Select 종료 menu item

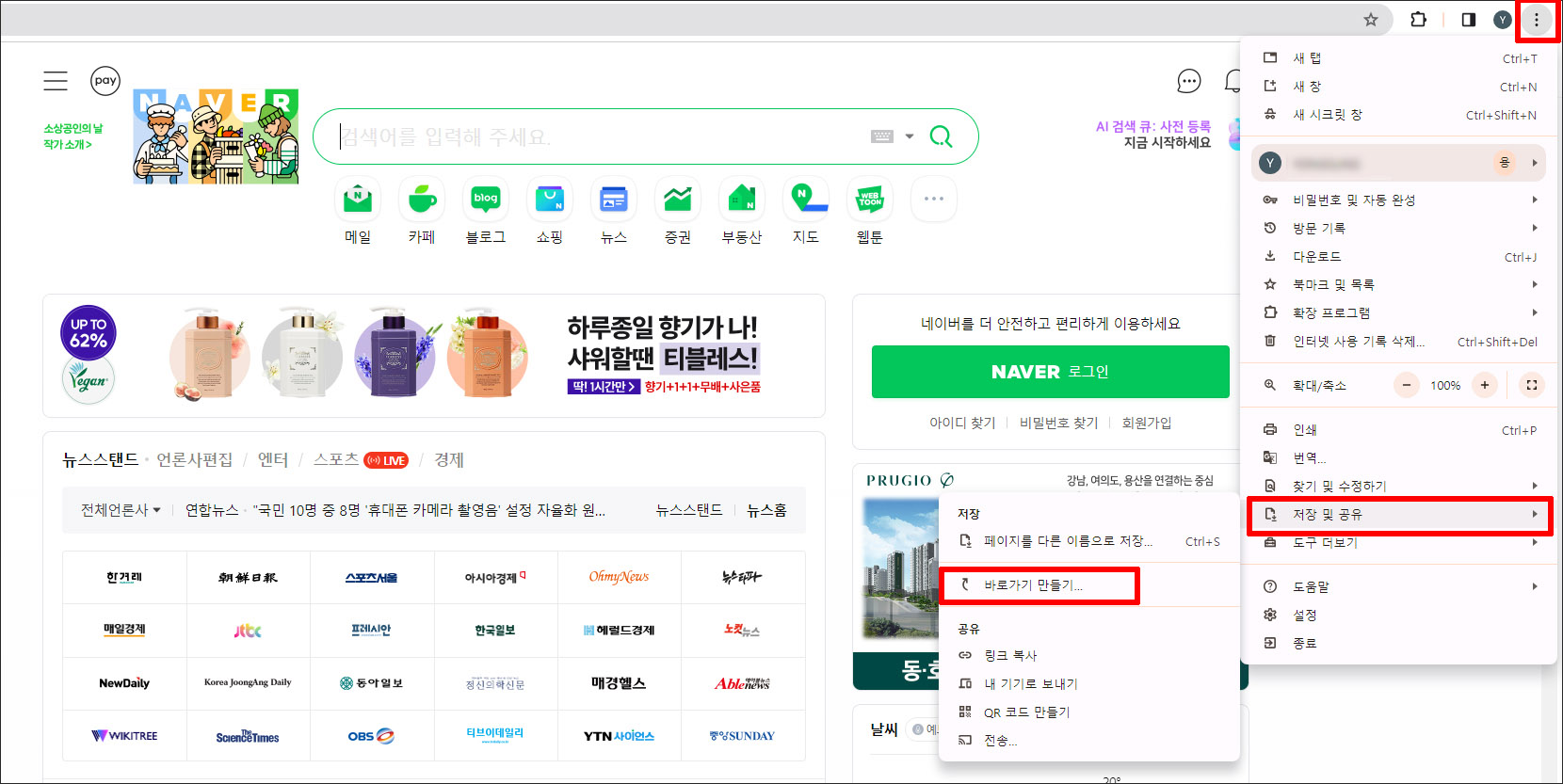[1400, 643]
